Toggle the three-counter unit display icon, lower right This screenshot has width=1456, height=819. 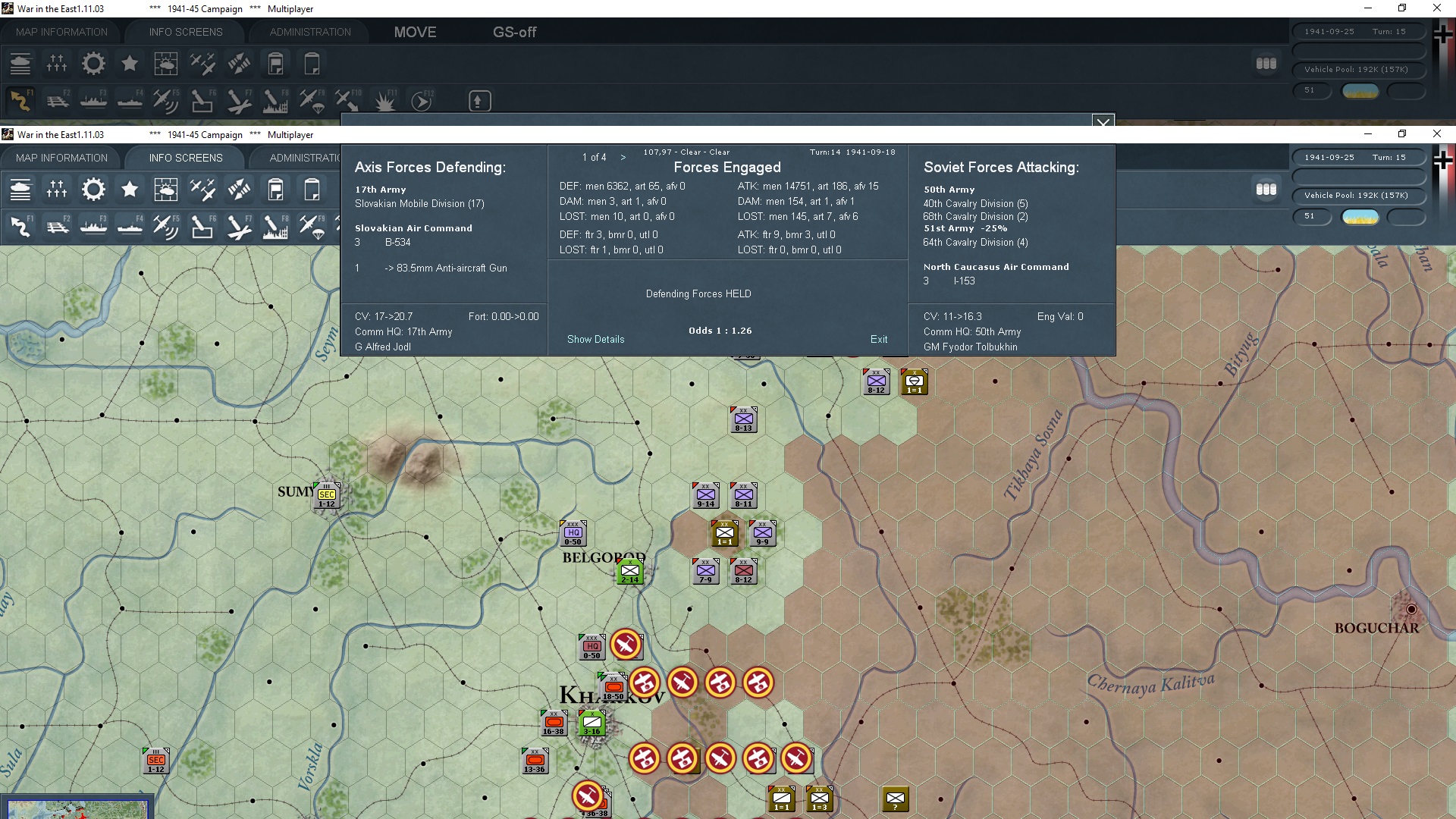point(1266,190)
